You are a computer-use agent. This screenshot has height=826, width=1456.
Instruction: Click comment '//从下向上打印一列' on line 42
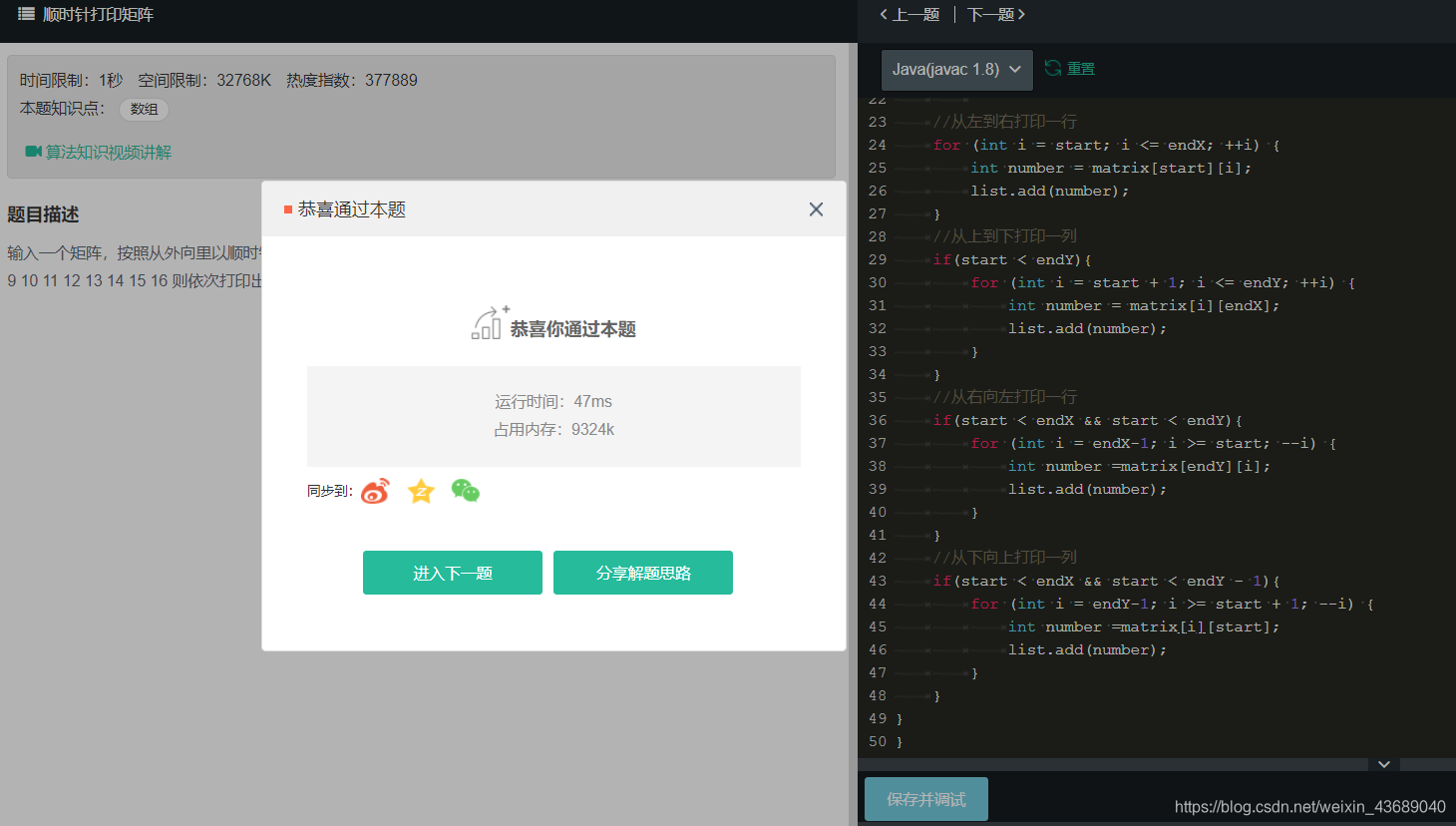pyautogui.click(x=1005, y=558)
